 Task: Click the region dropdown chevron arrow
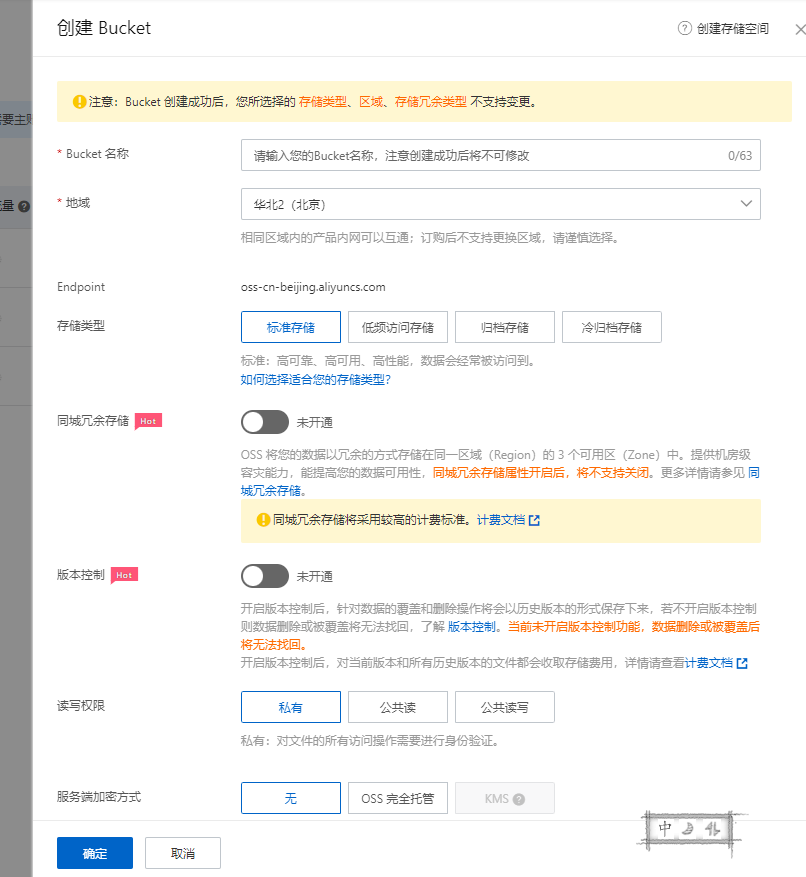tap(746, 204)
